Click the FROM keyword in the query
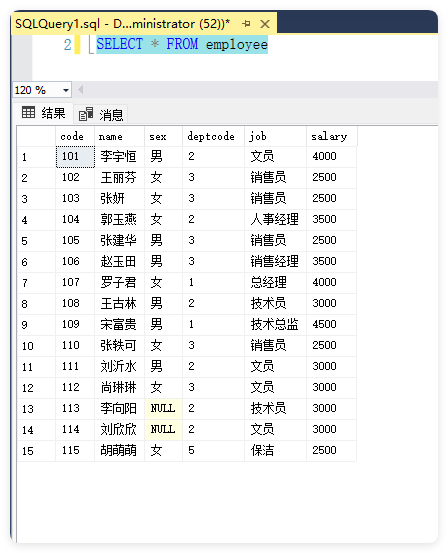The width and height of the screenshot is (448, 553). [182, 44]
